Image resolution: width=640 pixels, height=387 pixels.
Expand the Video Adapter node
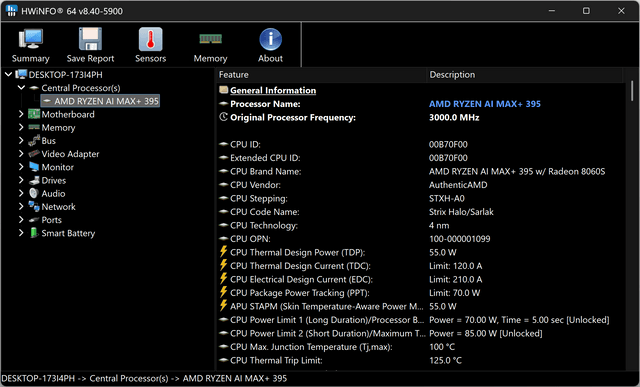[x=21, y=154]
